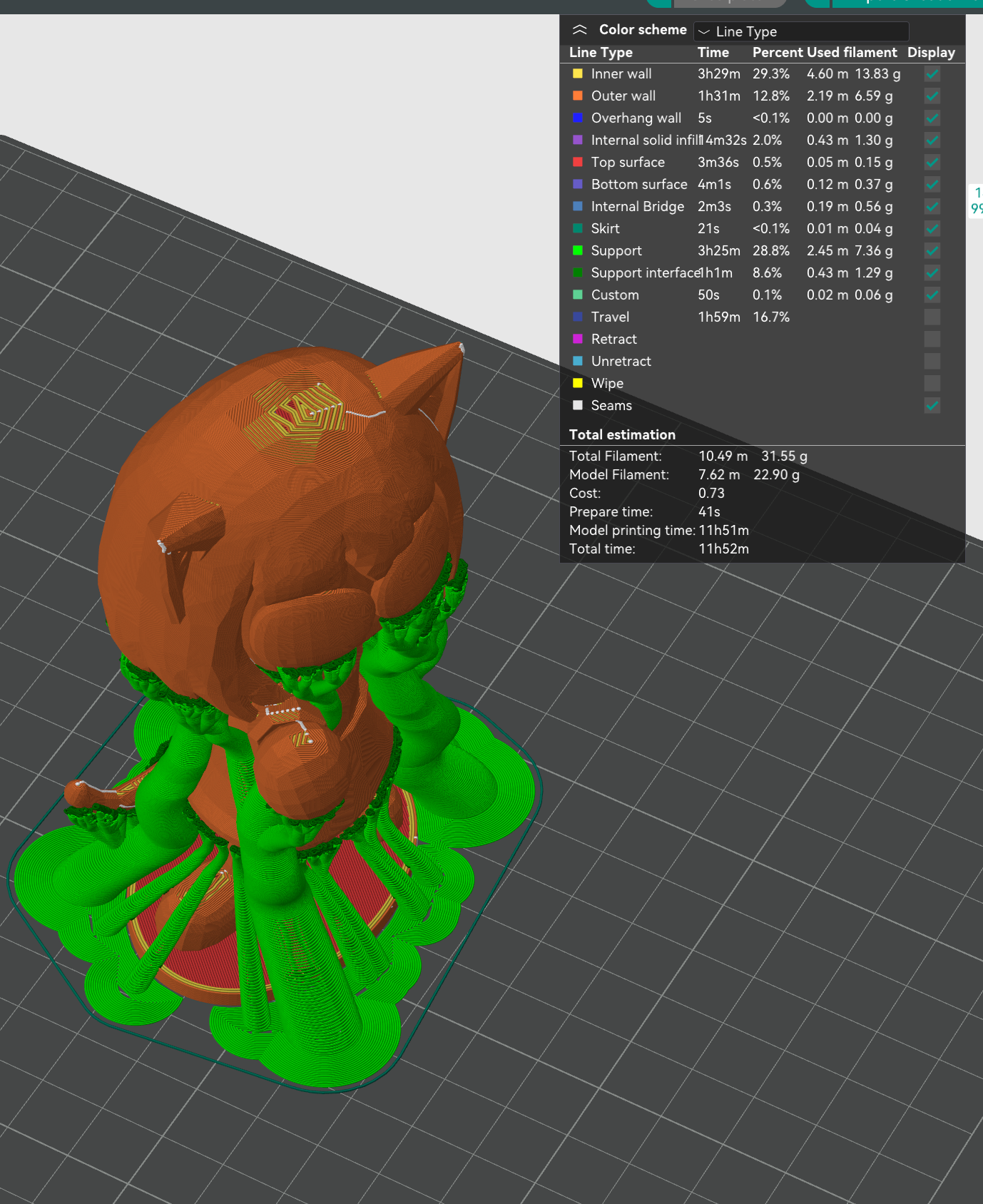Toggle Skirt display checkbox

(932, 228)
